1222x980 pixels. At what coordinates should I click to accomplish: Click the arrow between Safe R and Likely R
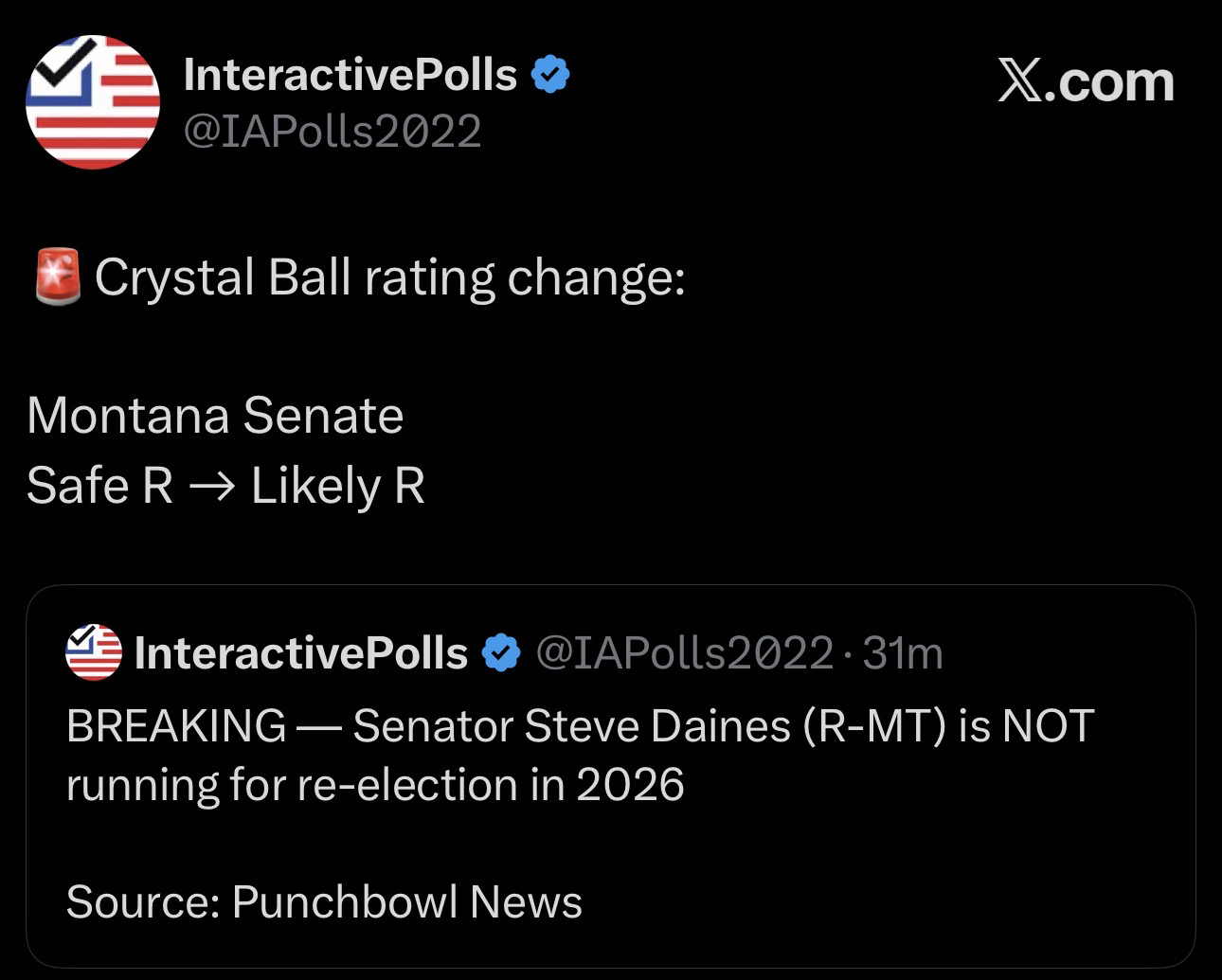coord(211,488)
